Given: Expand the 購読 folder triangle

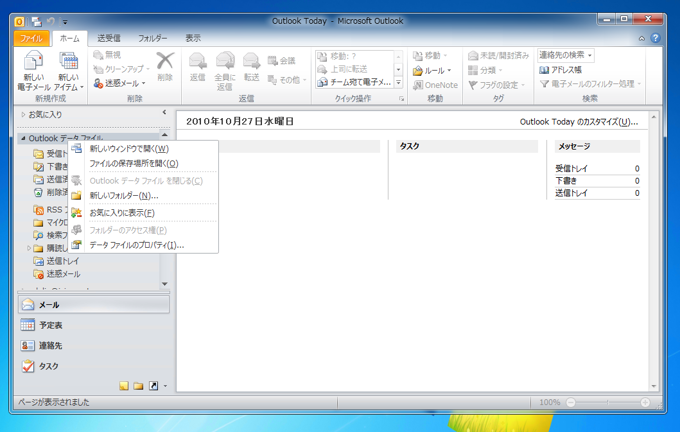Looking at the screenshot, I should (29, 248).
